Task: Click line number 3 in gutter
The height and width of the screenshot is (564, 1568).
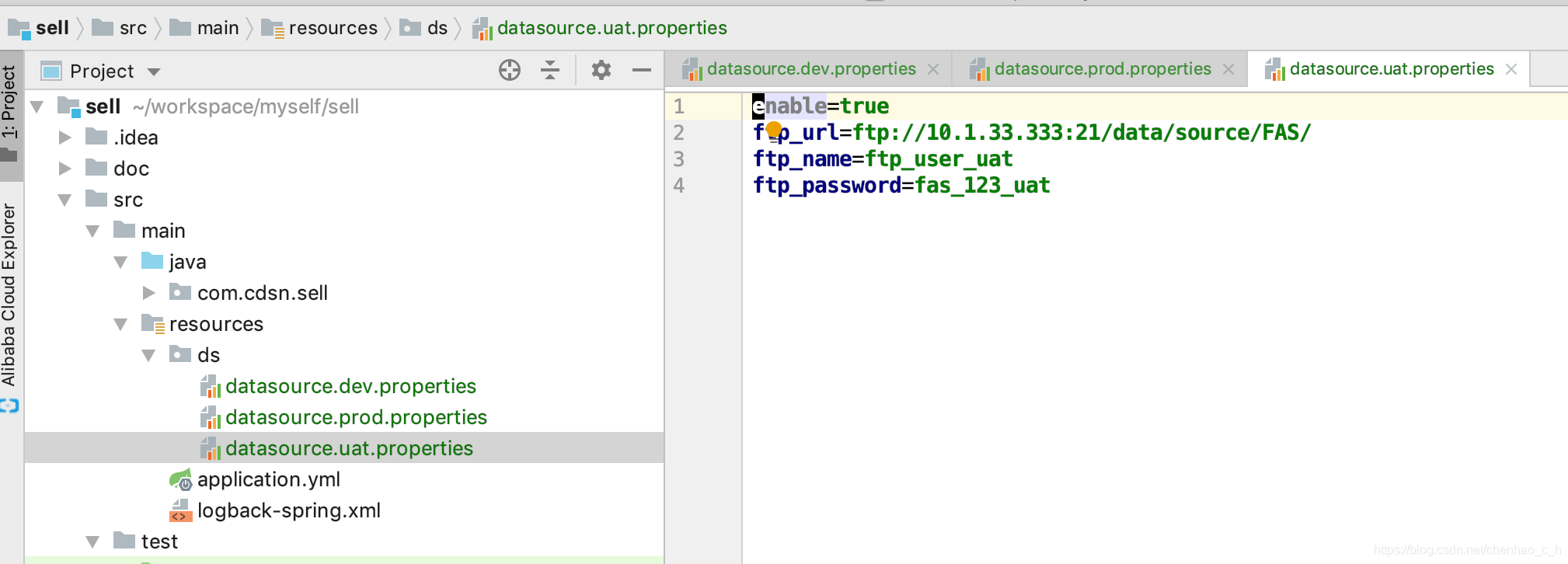Action: (678, 158)
